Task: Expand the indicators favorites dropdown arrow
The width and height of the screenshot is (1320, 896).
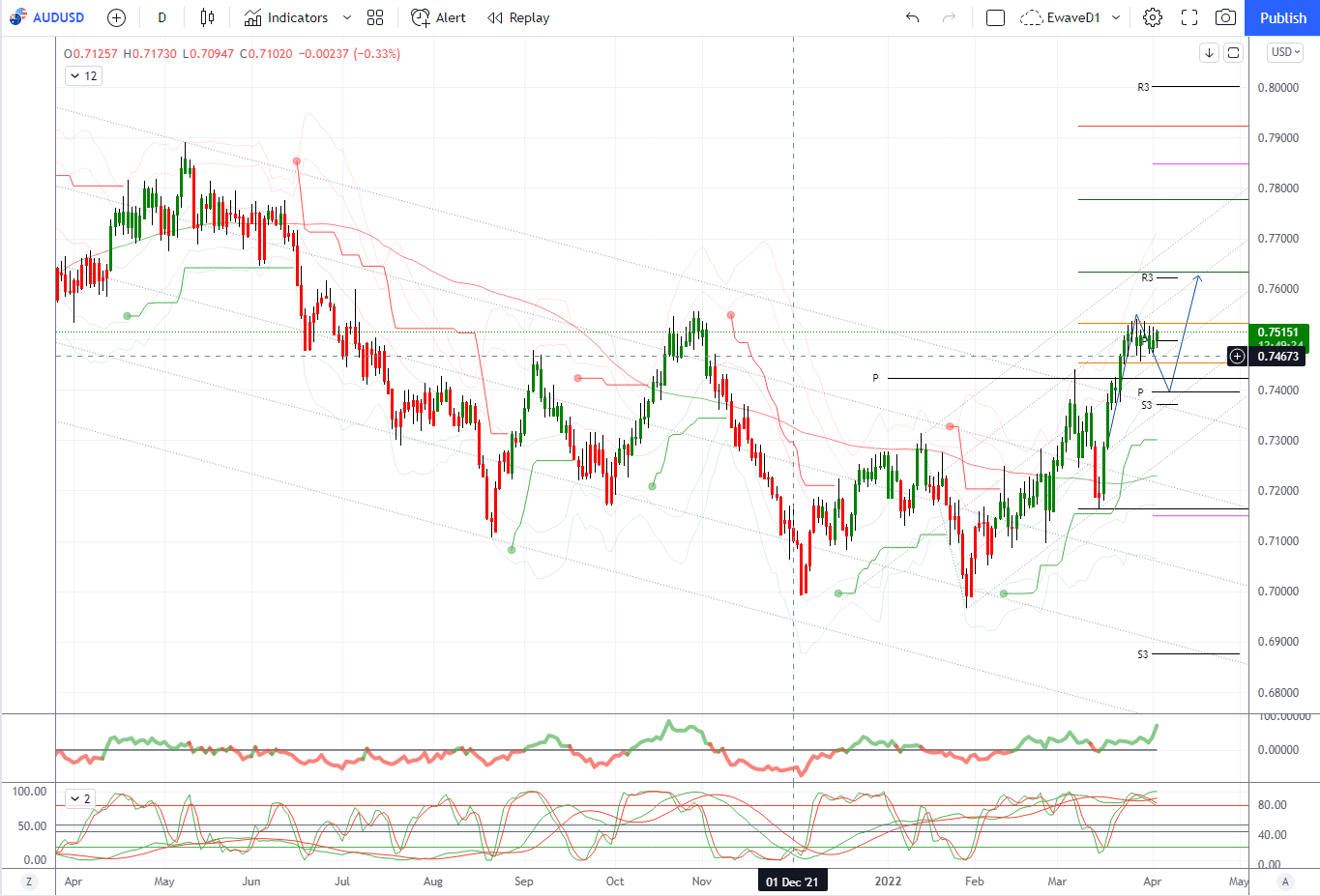Action: [x=347, y=17]
